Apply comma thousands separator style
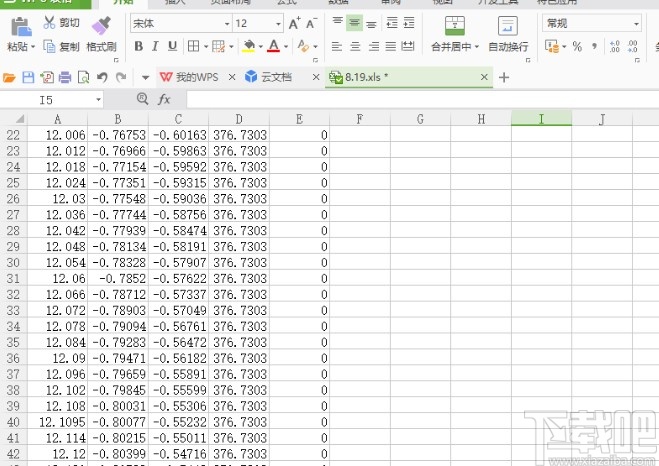This screenshot has width=659, height=466. pos(594,46)
